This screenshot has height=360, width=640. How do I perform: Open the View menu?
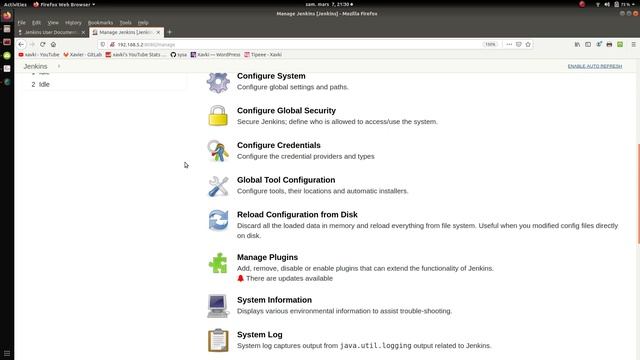tap(53, 22)
